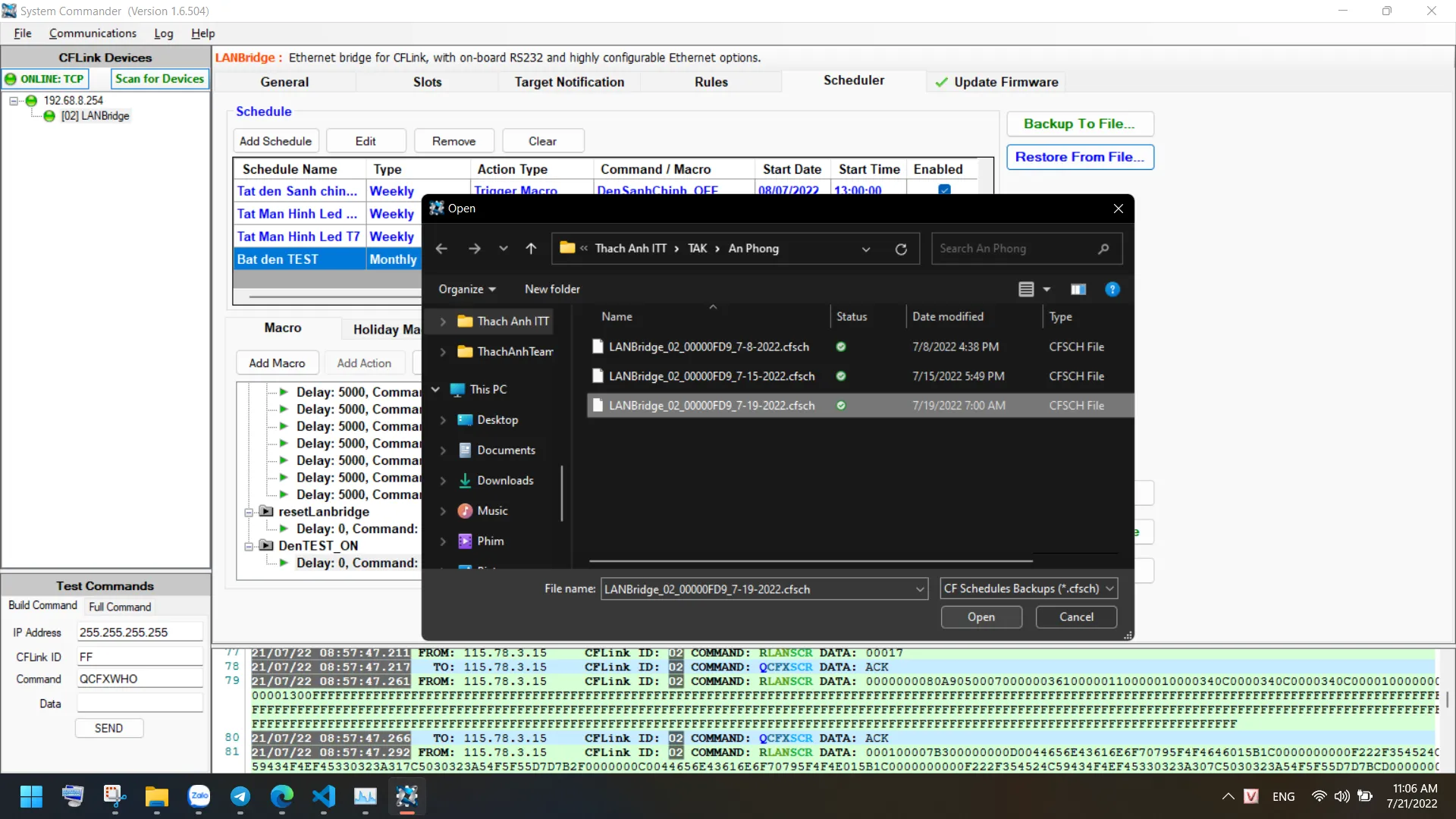The width and height of the screenshot is (1456, 819).
Task: Open the Organize dropdown menu
Action: click(x=466, y=289)
